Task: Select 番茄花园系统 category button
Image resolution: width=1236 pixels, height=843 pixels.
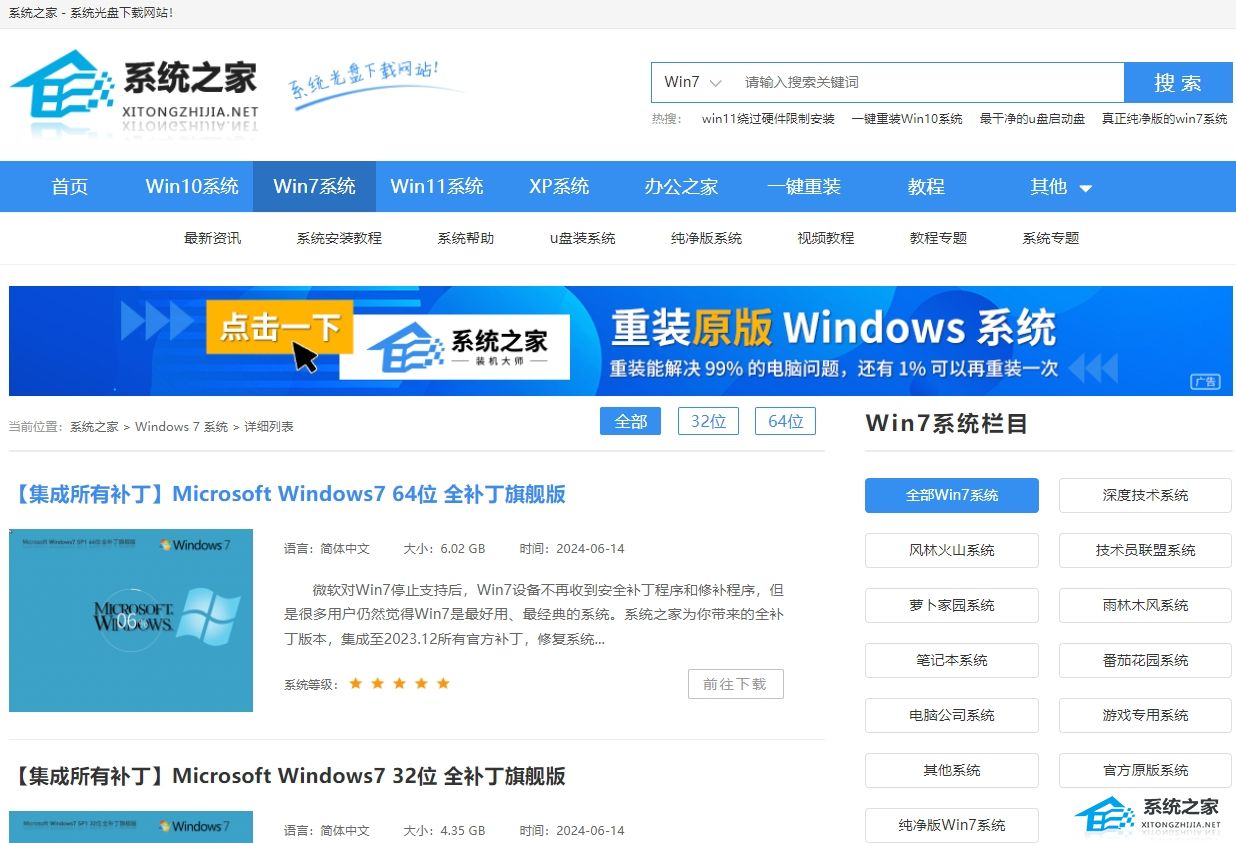Action: point(1145,660)
